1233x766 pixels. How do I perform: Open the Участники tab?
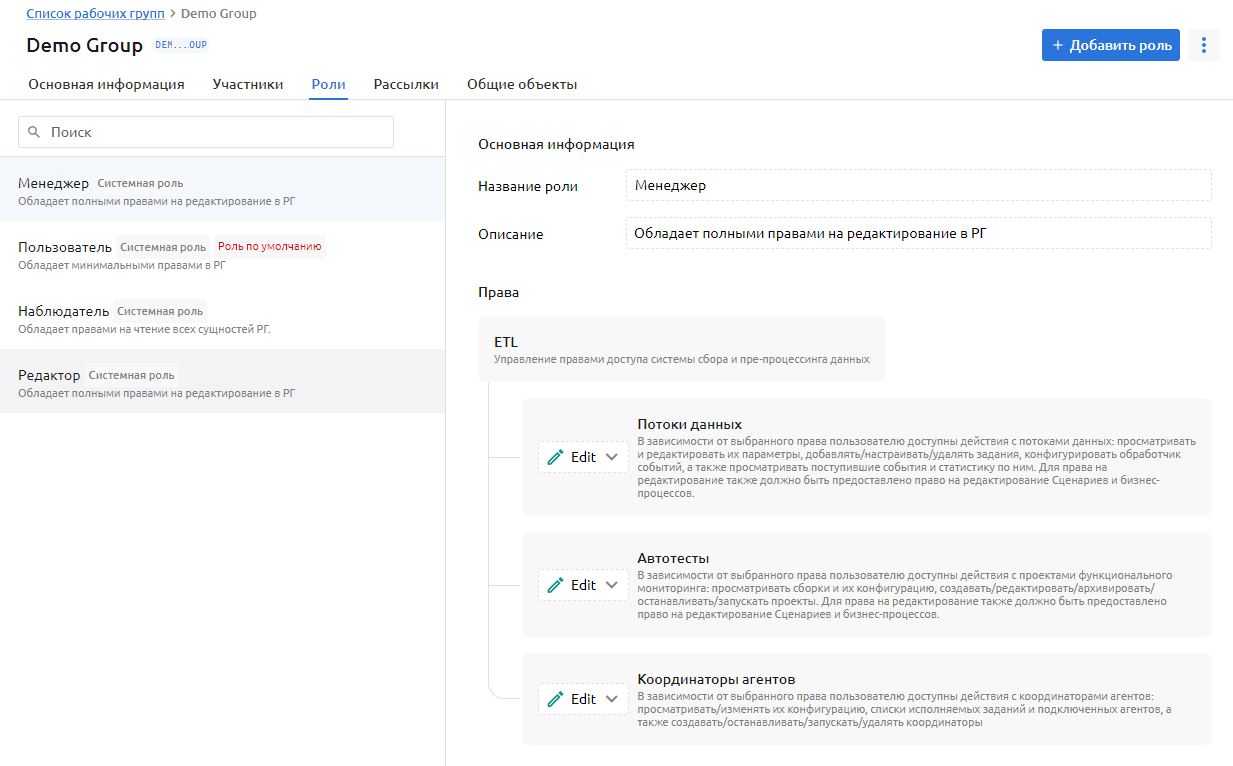coord(248,85)
